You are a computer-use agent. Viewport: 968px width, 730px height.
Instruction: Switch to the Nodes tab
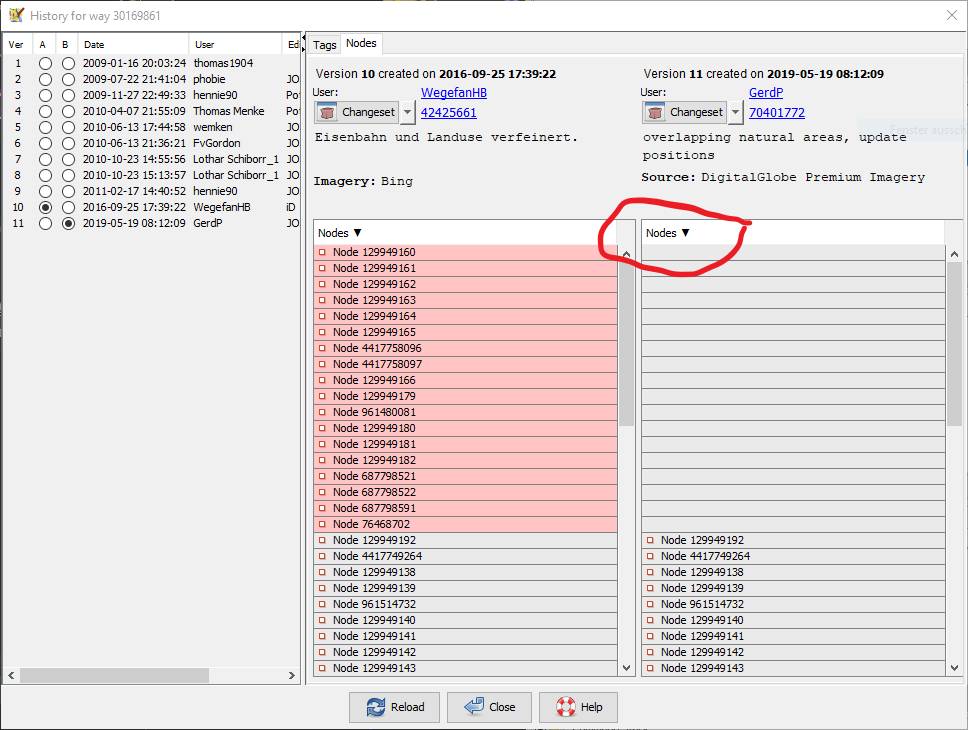(361, 44)
